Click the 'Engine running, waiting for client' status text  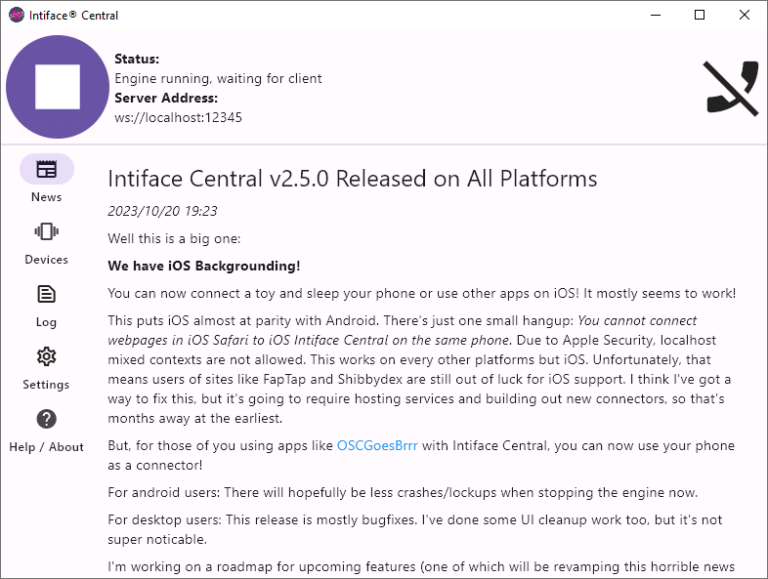(218, 78)
